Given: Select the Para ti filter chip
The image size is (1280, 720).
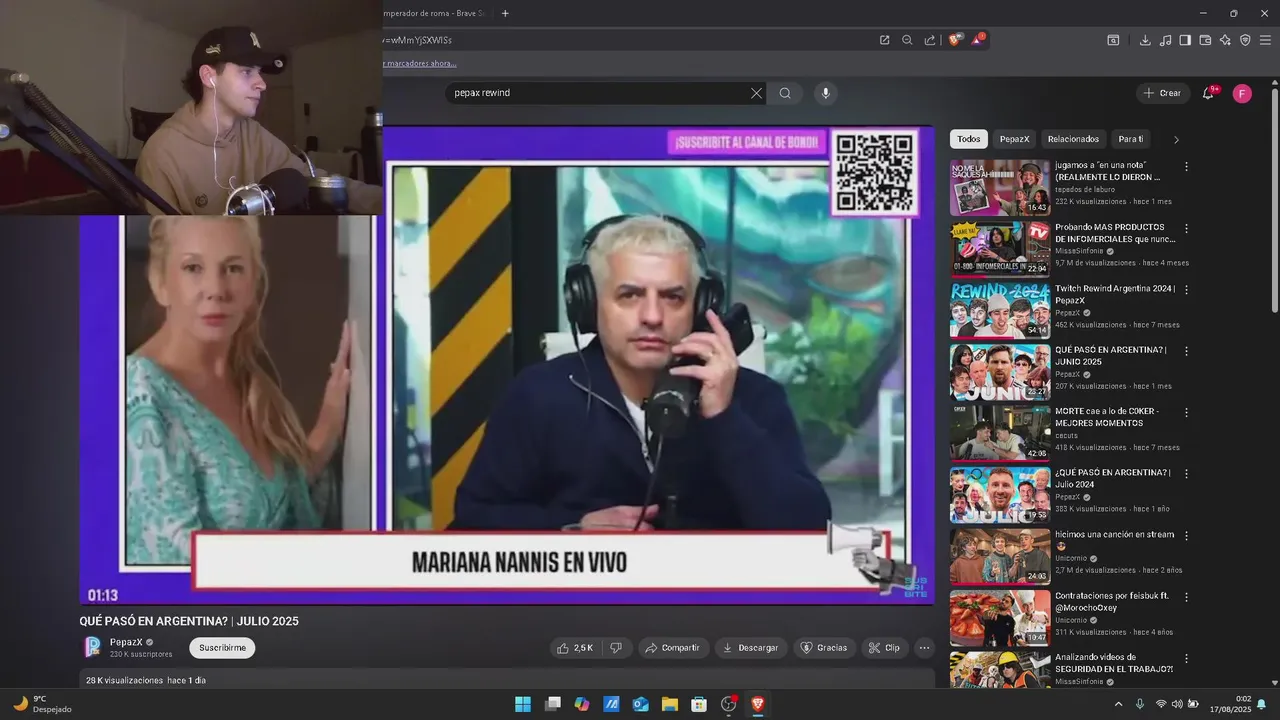Looking at the screenshot, I should 1130,139.
